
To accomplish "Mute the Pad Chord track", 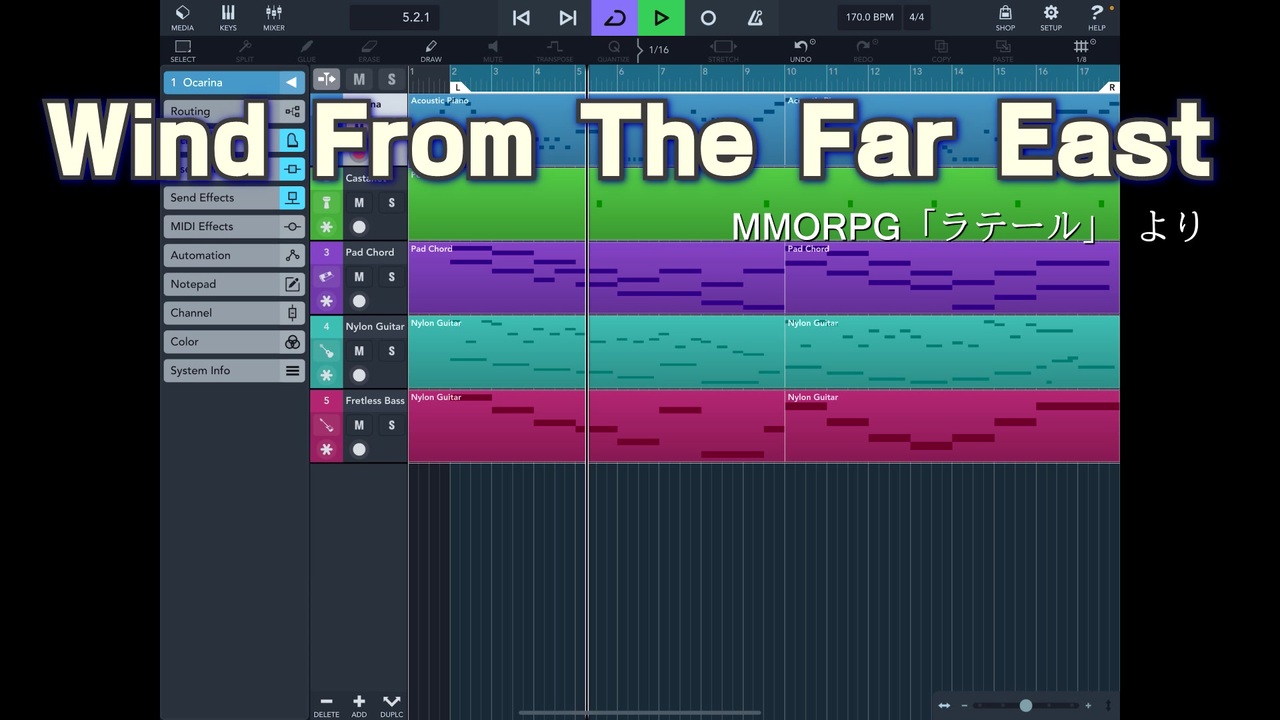I will tap(359, 277).
